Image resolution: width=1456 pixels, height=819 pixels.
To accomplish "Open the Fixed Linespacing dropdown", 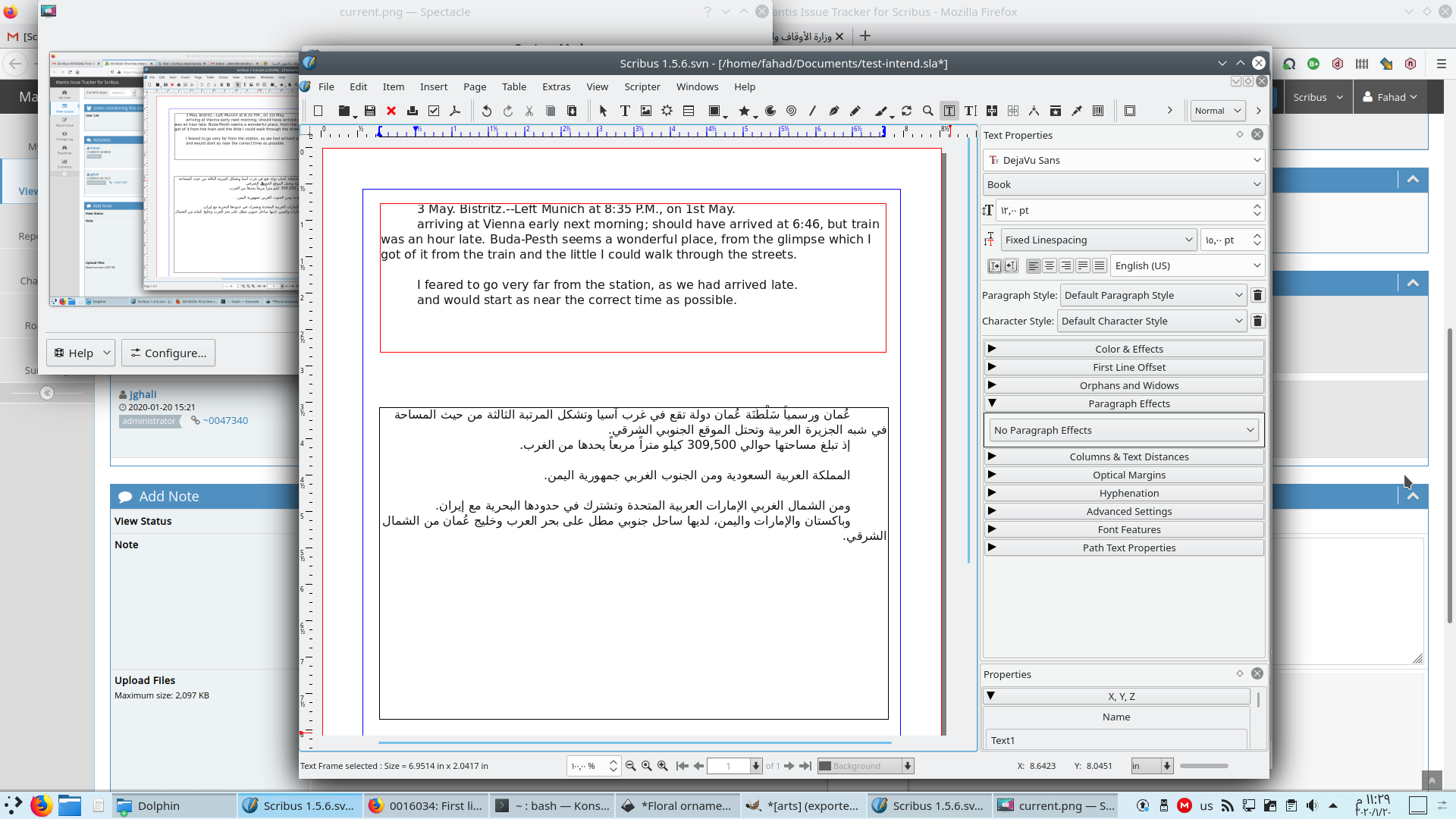I will click(1098, 240).
